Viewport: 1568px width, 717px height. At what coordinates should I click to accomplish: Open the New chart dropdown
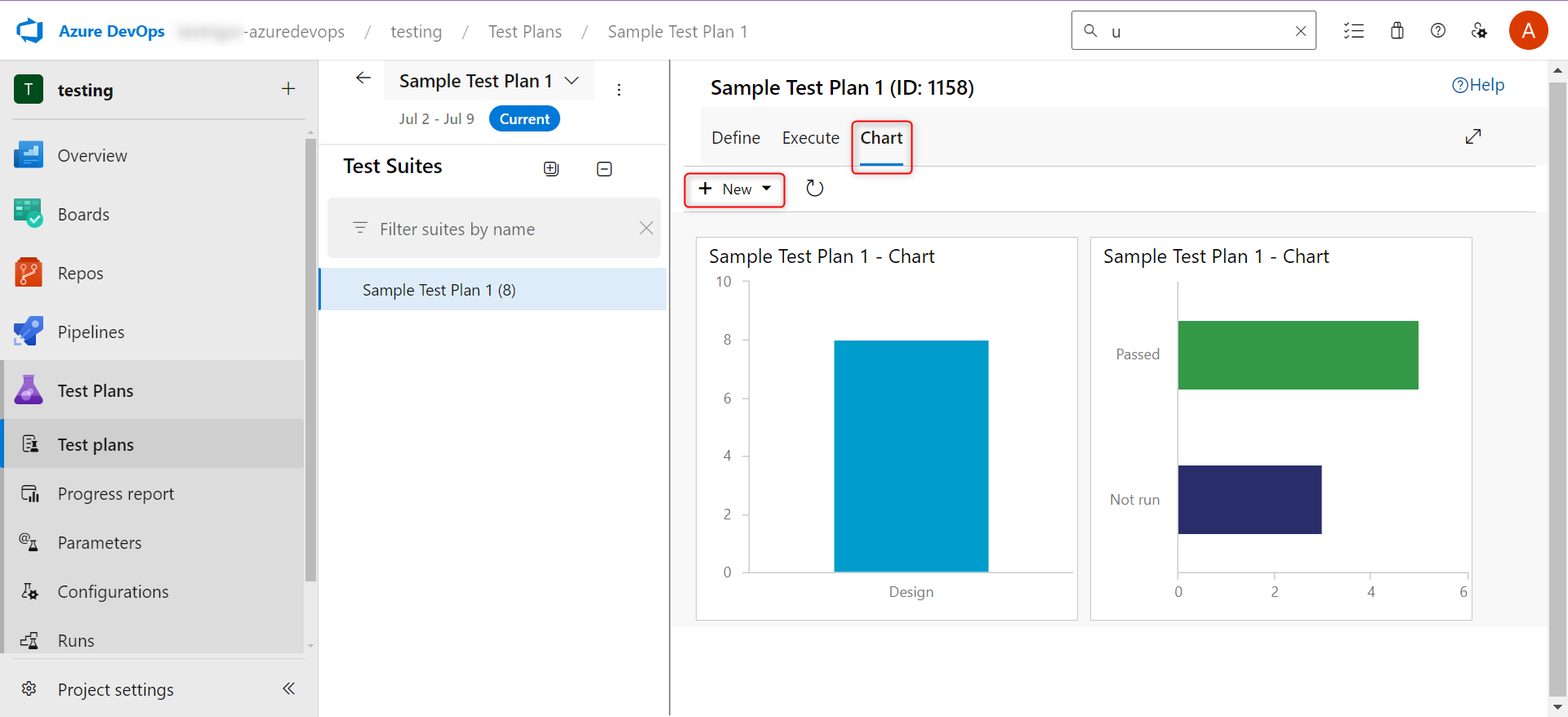pos(734,189)
